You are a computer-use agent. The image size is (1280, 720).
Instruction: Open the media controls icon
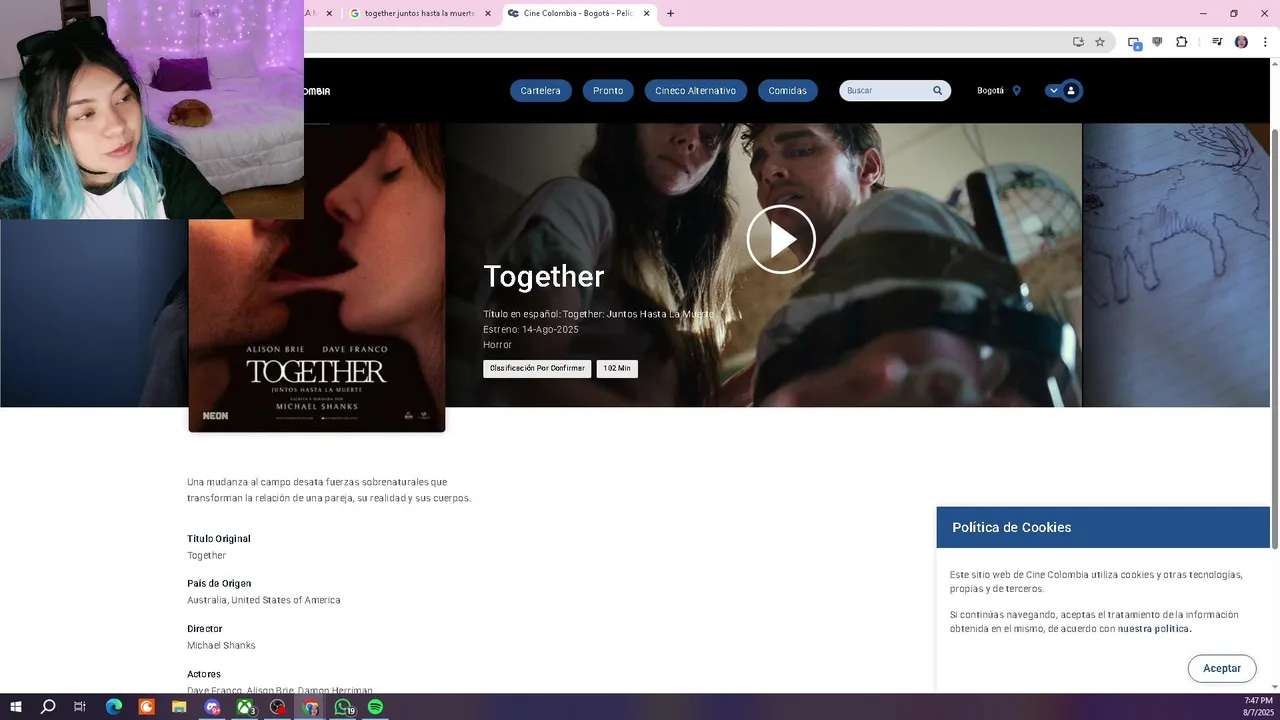1217,42
